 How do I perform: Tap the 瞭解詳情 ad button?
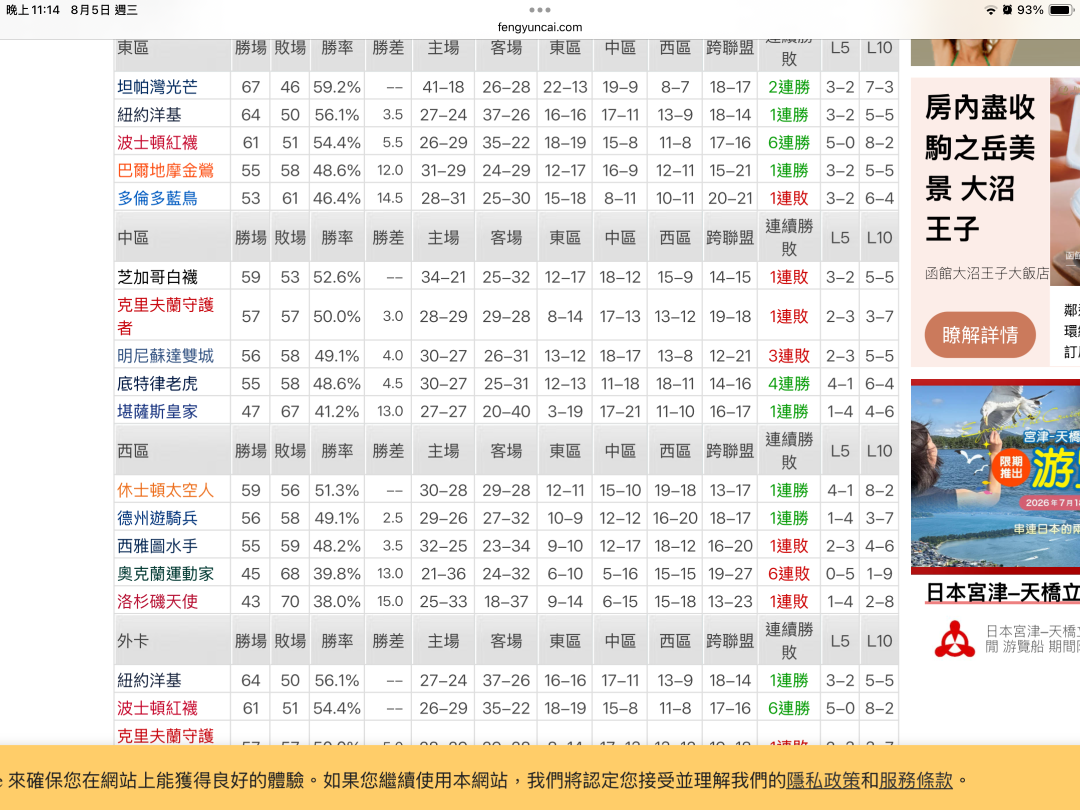980,335
